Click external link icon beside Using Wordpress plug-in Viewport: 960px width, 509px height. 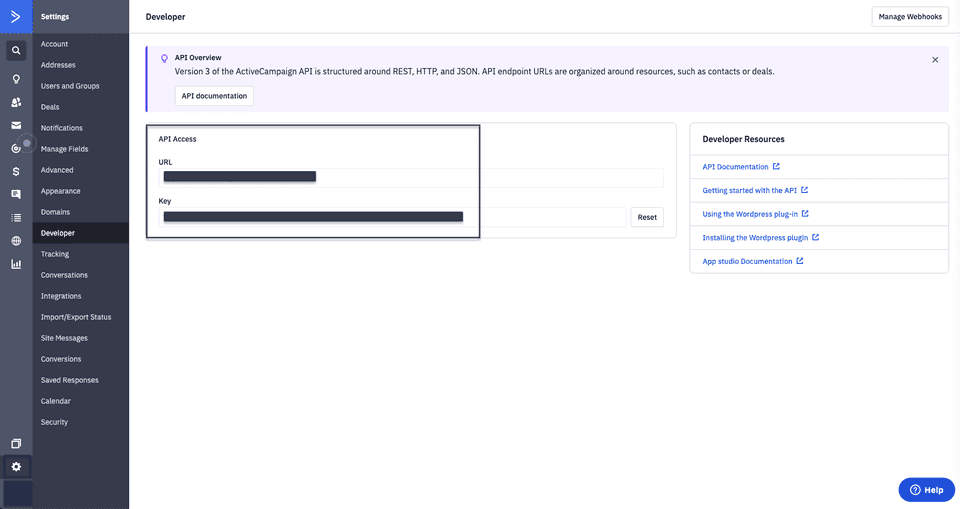[x=805, y=213]
